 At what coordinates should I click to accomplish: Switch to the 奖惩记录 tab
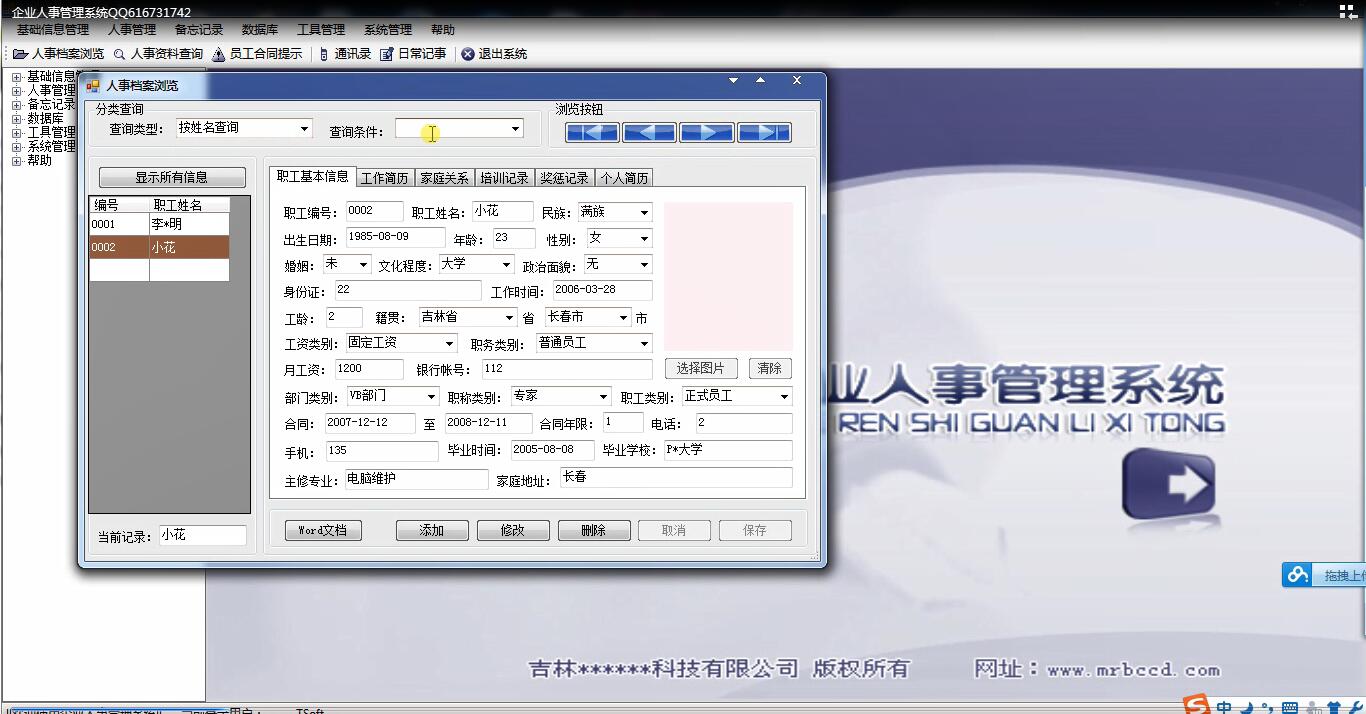[564, 179]
